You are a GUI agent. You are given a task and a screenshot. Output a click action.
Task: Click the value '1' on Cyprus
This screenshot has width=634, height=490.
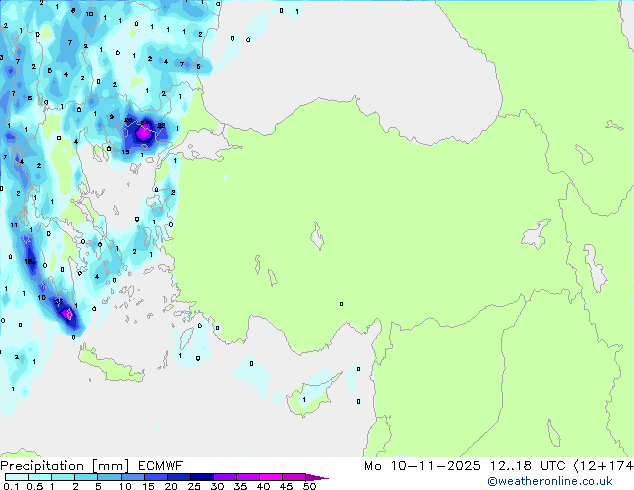pos(304,400)
